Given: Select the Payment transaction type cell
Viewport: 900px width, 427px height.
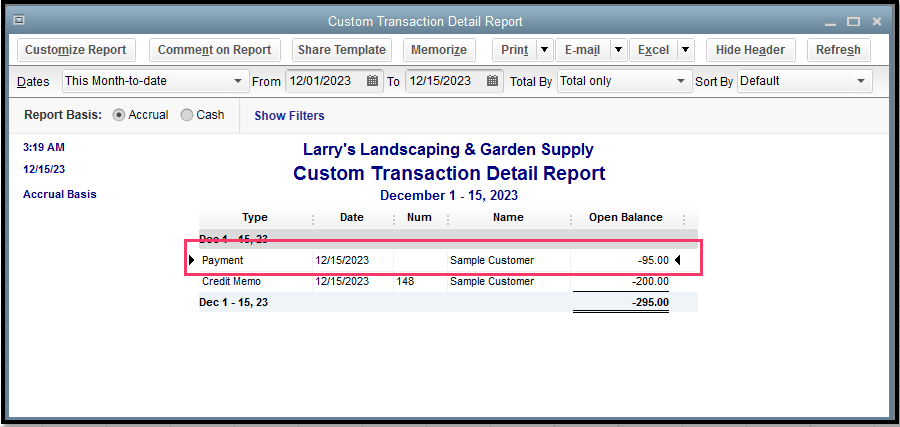Looking at the screenshot, I should click(x=223, y=261).
